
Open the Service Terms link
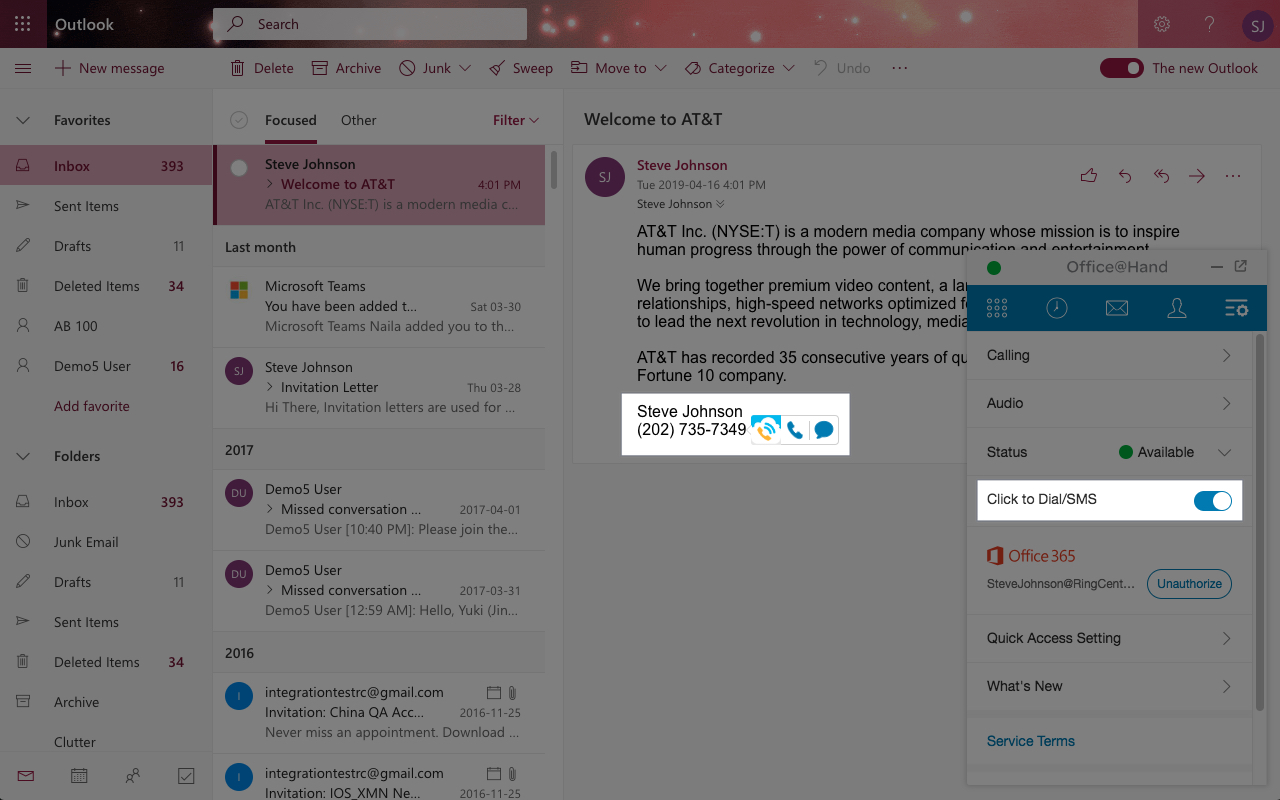[x=1030, y=741]
